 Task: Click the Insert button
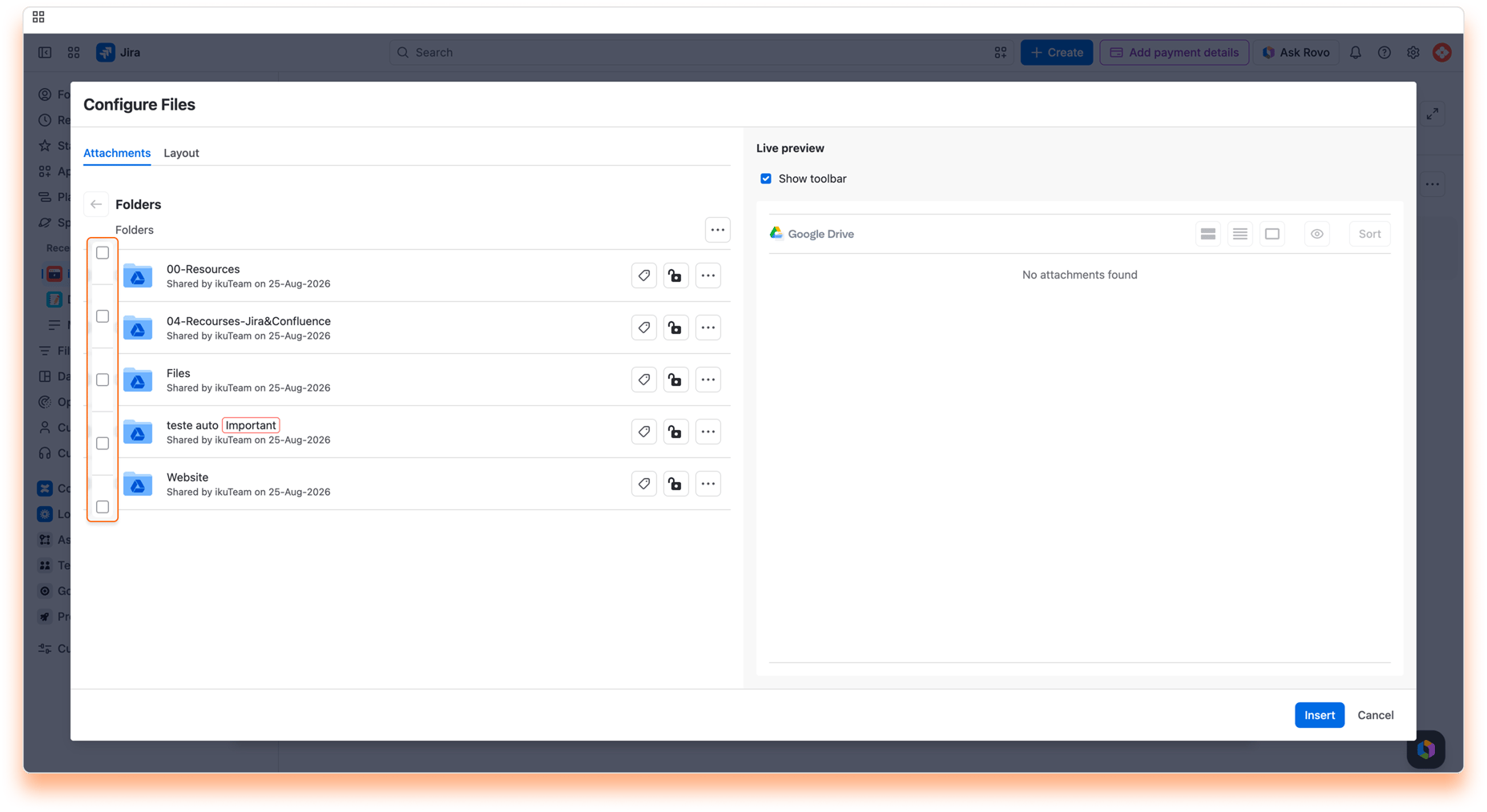pos(1320,715)
